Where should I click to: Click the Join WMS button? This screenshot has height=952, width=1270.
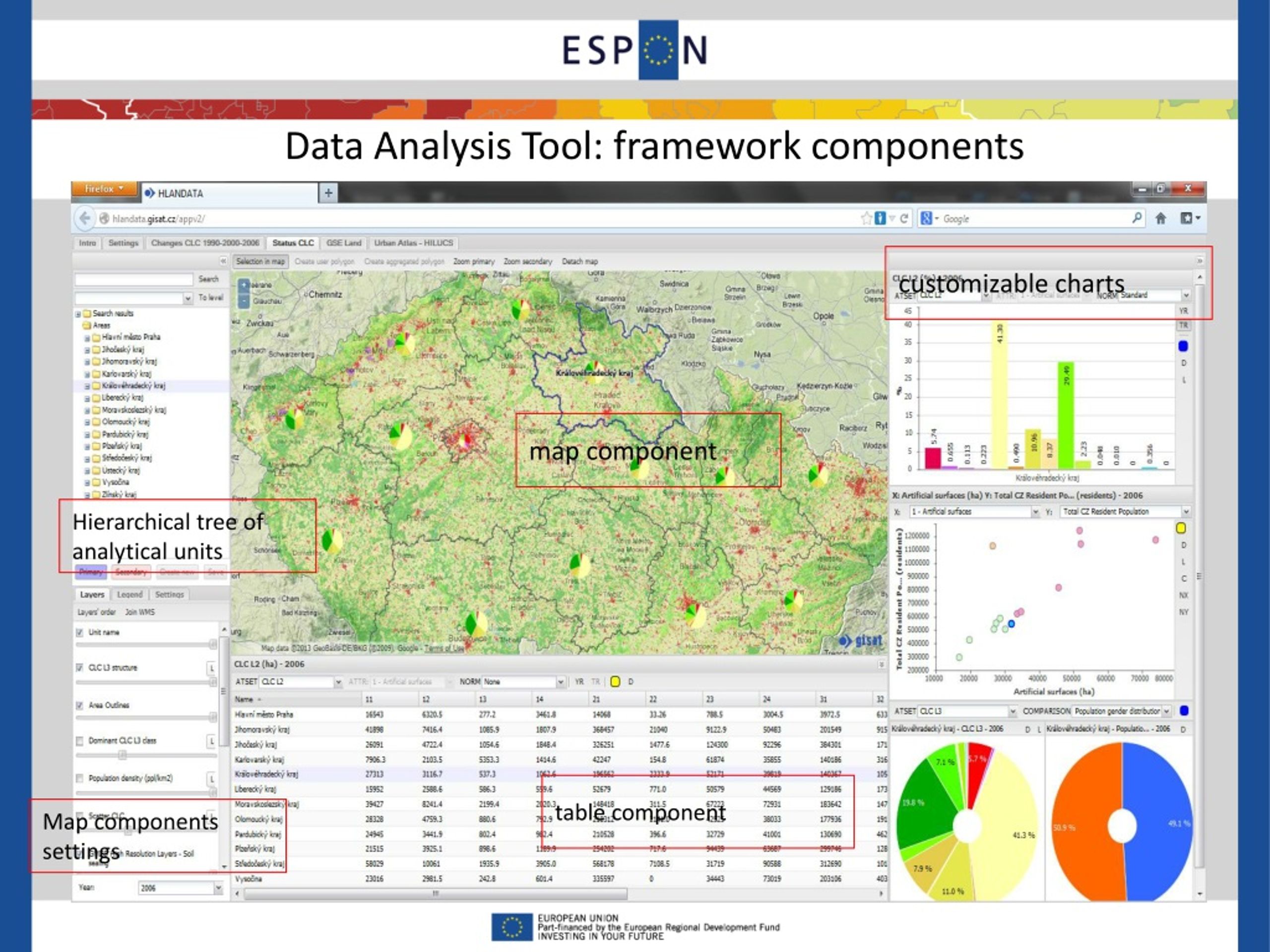139,612
